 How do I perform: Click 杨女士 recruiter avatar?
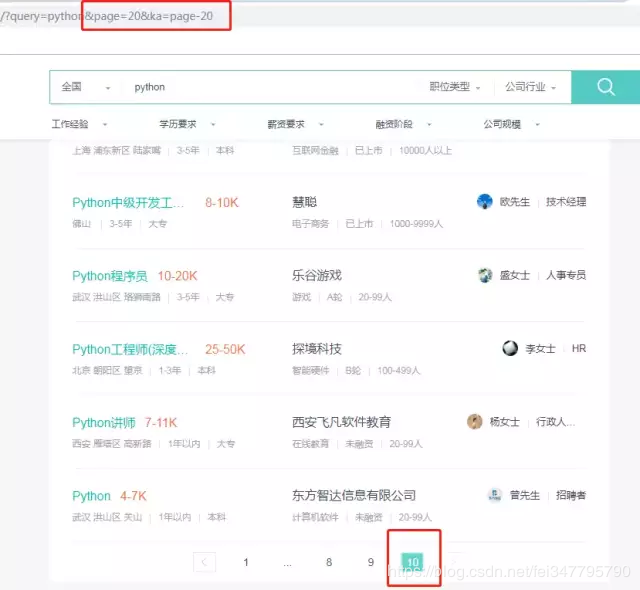tap(474, 421)
